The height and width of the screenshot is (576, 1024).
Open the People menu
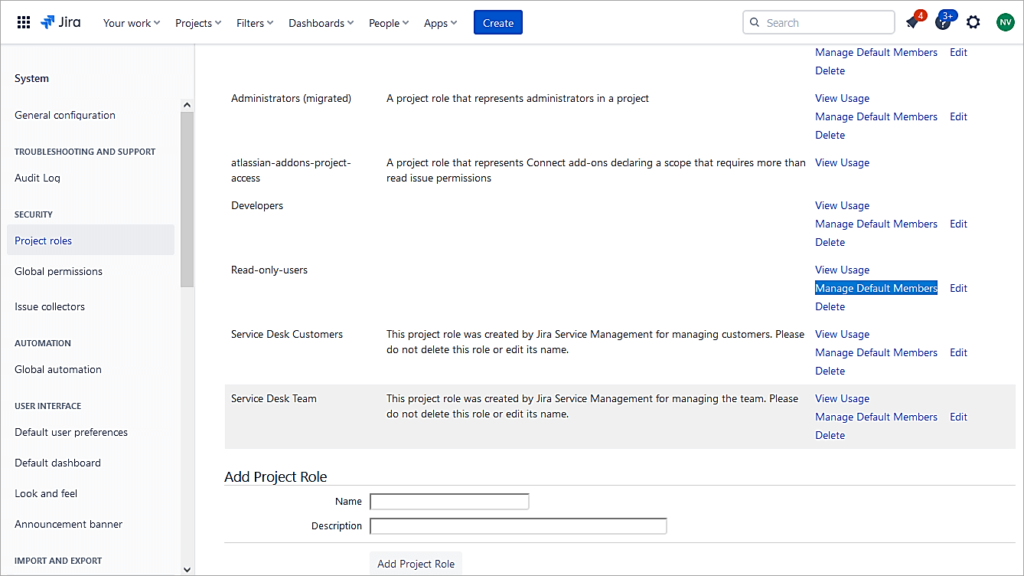pos(388,22)
